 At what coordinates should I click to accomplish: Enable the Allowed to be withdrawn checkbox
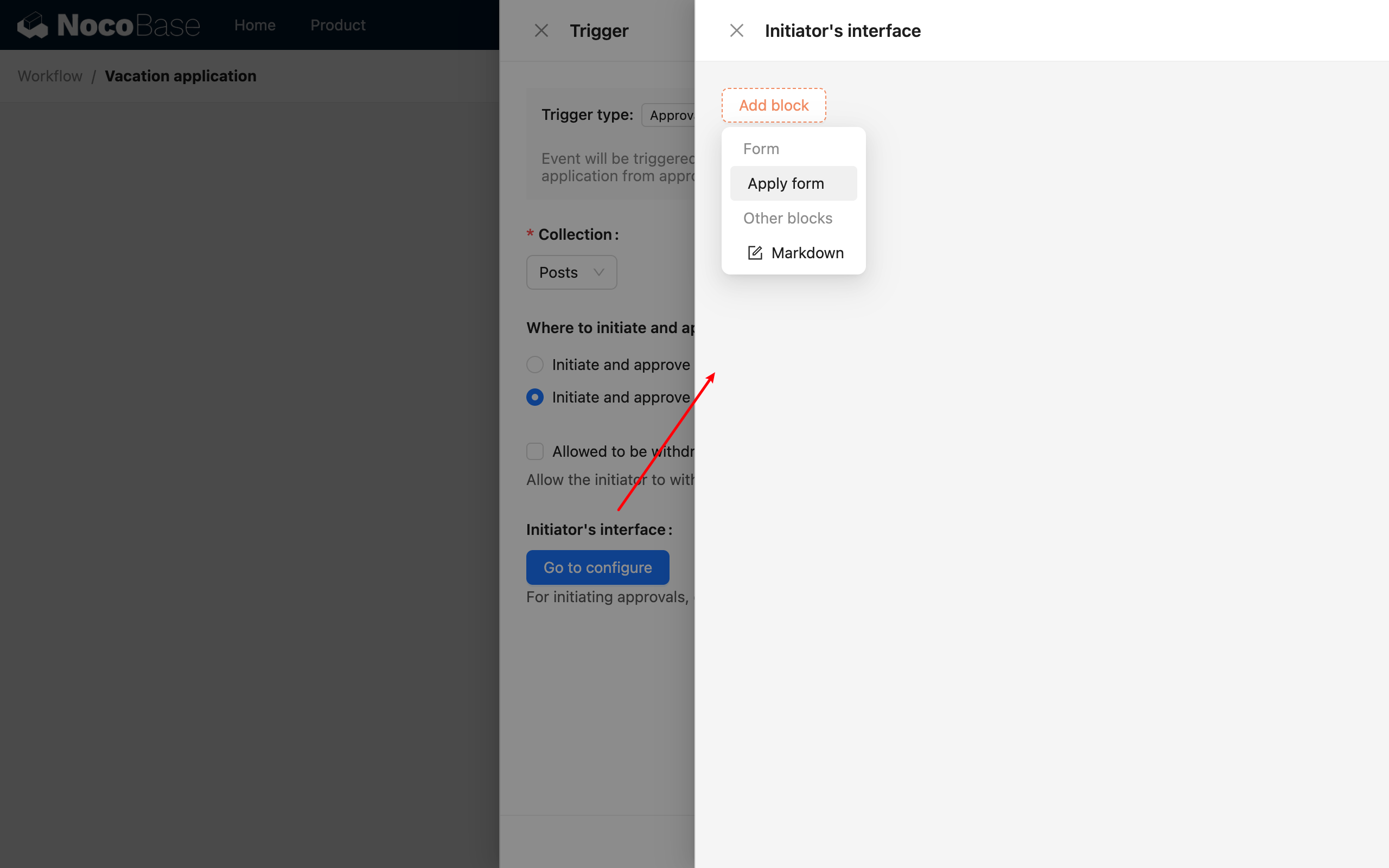[534, 451]
